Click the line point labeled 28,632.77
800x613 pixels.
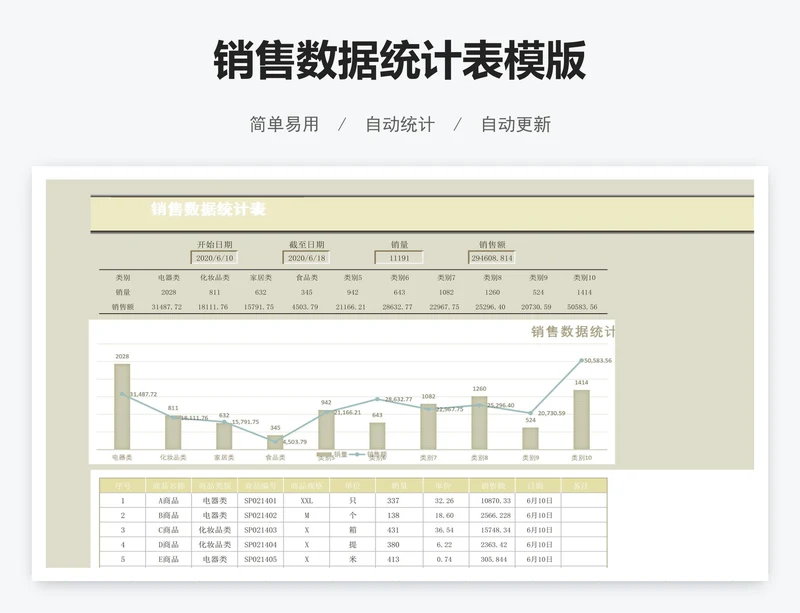click(x=378, y=399)
